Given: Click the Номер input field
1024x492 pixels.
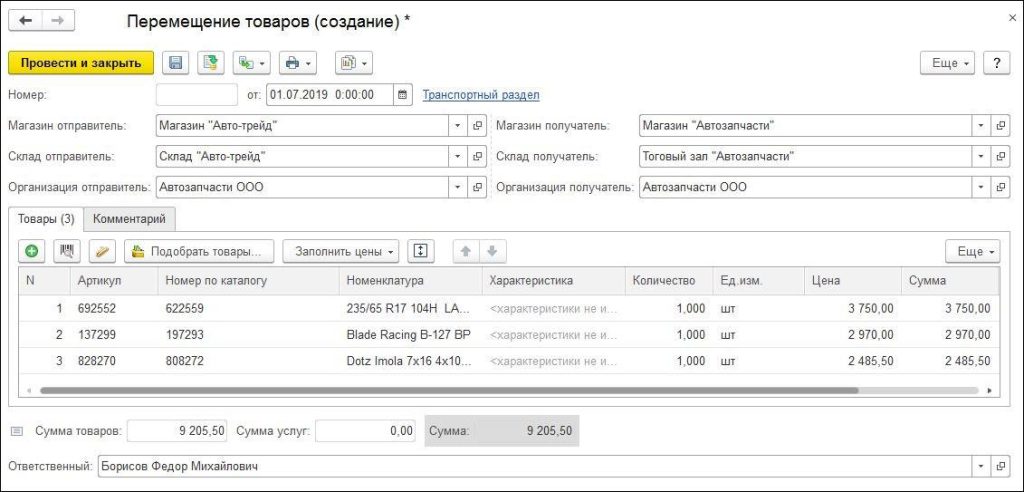Looking at the screenshot, I should tap(197, 95).
